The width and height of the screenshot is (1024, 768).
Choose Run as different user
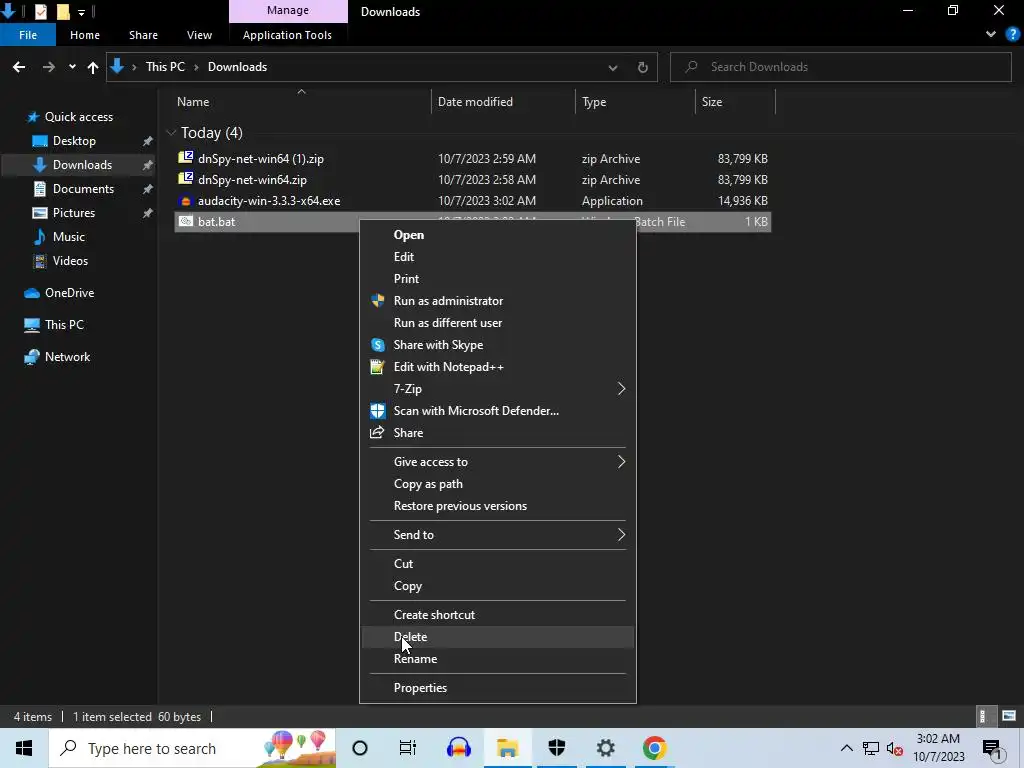click(x=498, y=323)
